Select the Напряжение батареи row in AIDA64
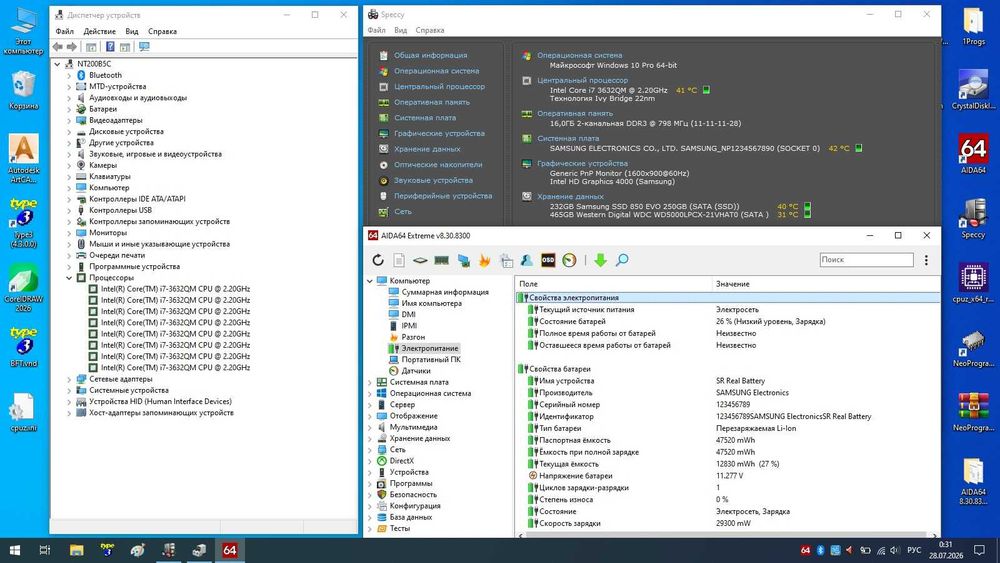 point(727,476)
